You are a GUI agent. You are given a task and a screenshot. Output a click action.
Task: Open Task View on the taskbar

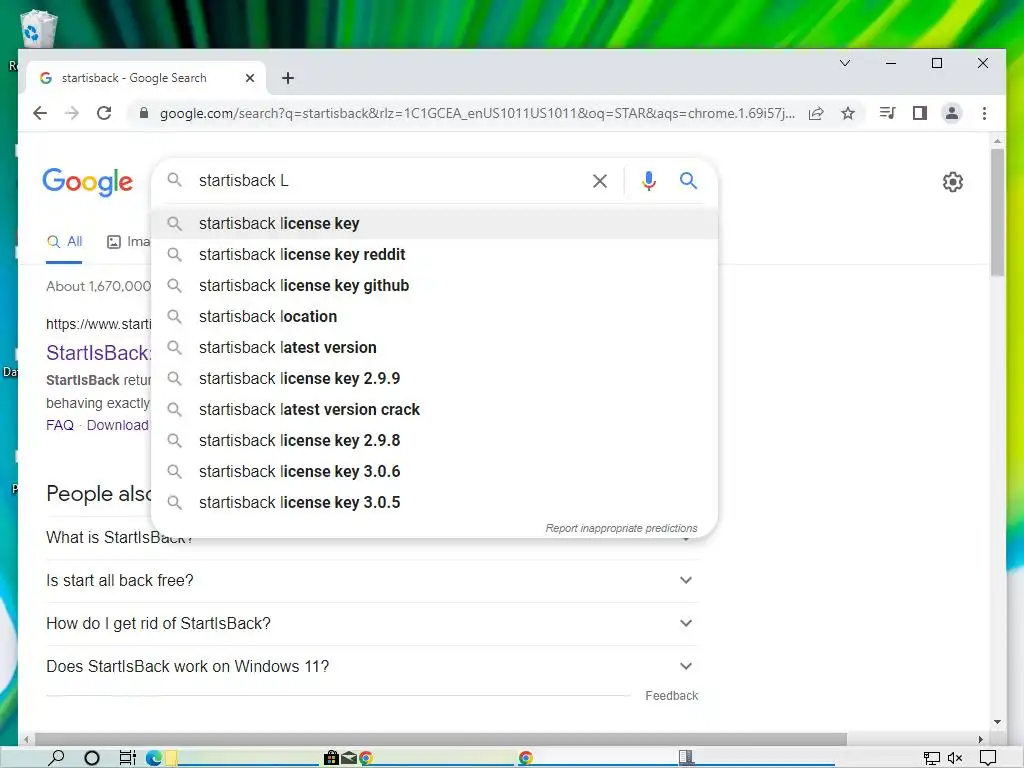tap(127, 758)
